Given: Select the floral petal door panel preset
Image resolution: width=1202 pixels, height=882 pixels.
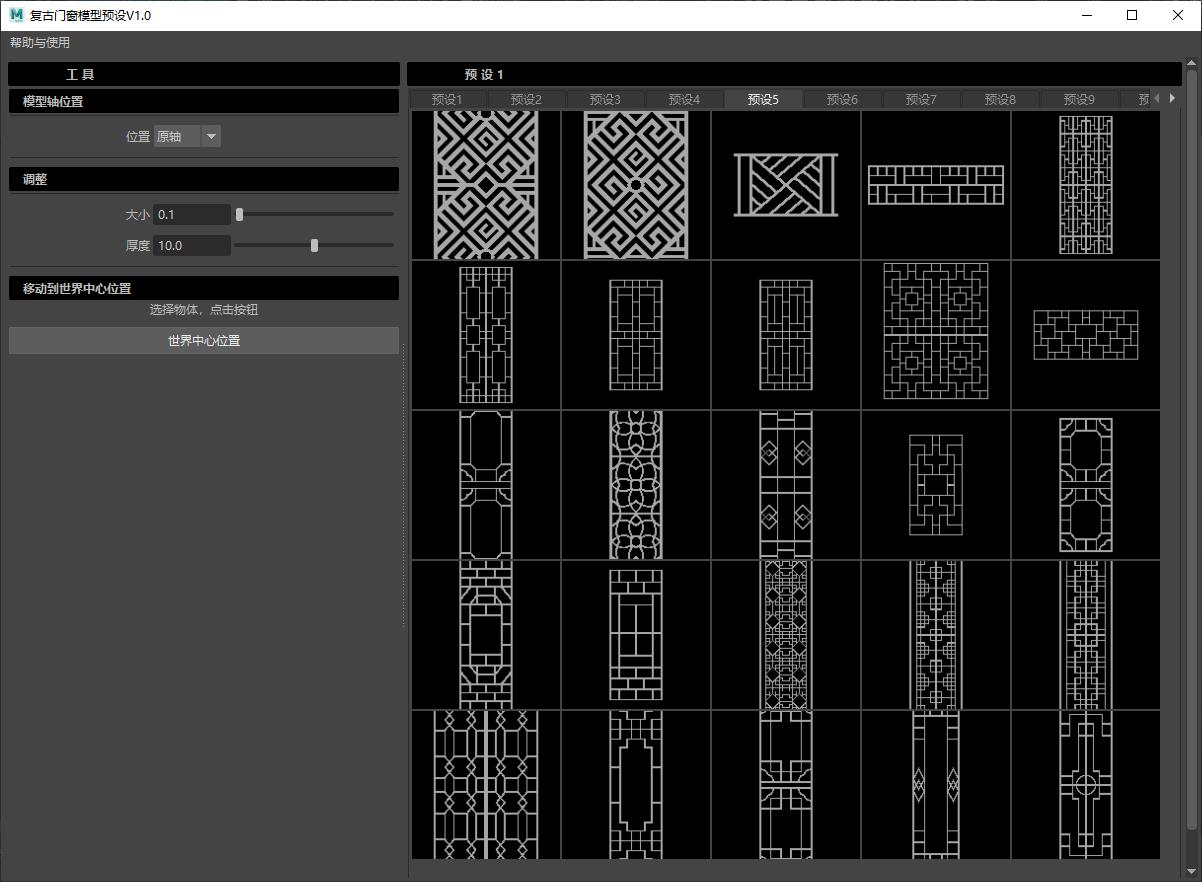Looking at the screenshot, I should point(636,485).
